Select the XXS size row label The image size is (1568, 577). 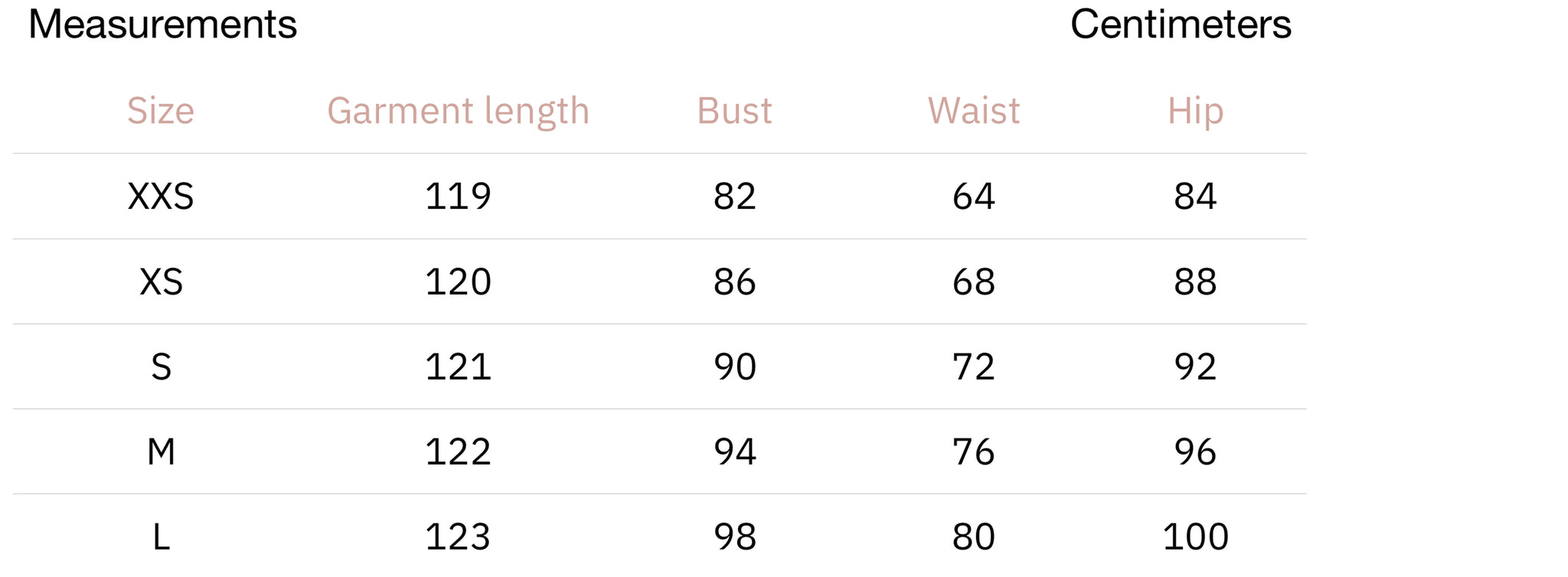[x=161, y=197]
